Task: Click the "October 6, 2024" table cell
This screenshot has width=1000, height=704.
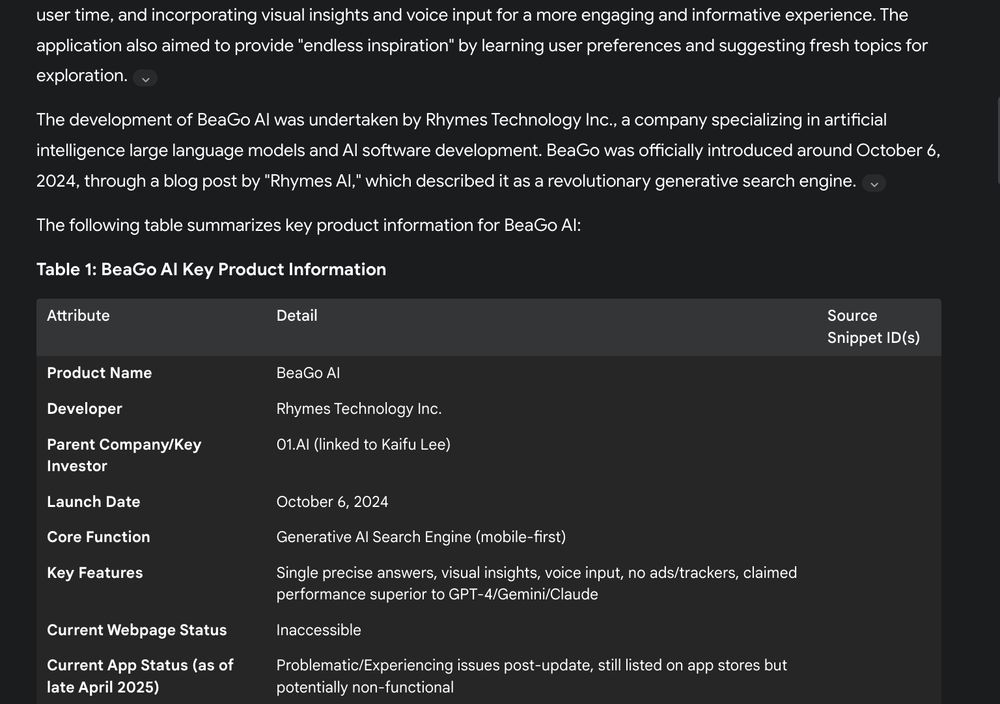Action: (332, 502)
